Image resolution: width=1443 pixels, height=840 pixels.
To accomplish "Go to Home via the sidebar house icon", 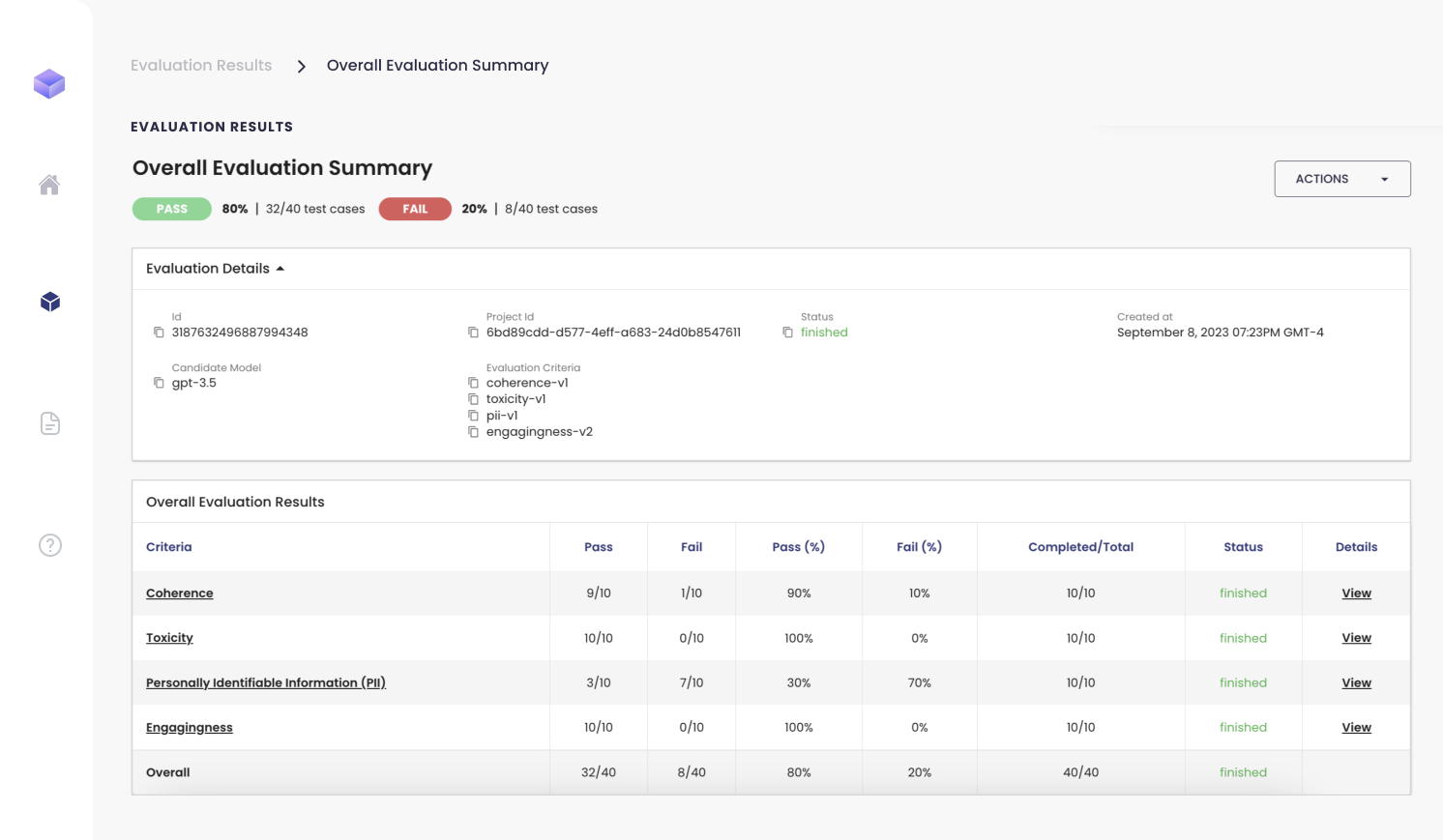I will coord(49,185).
